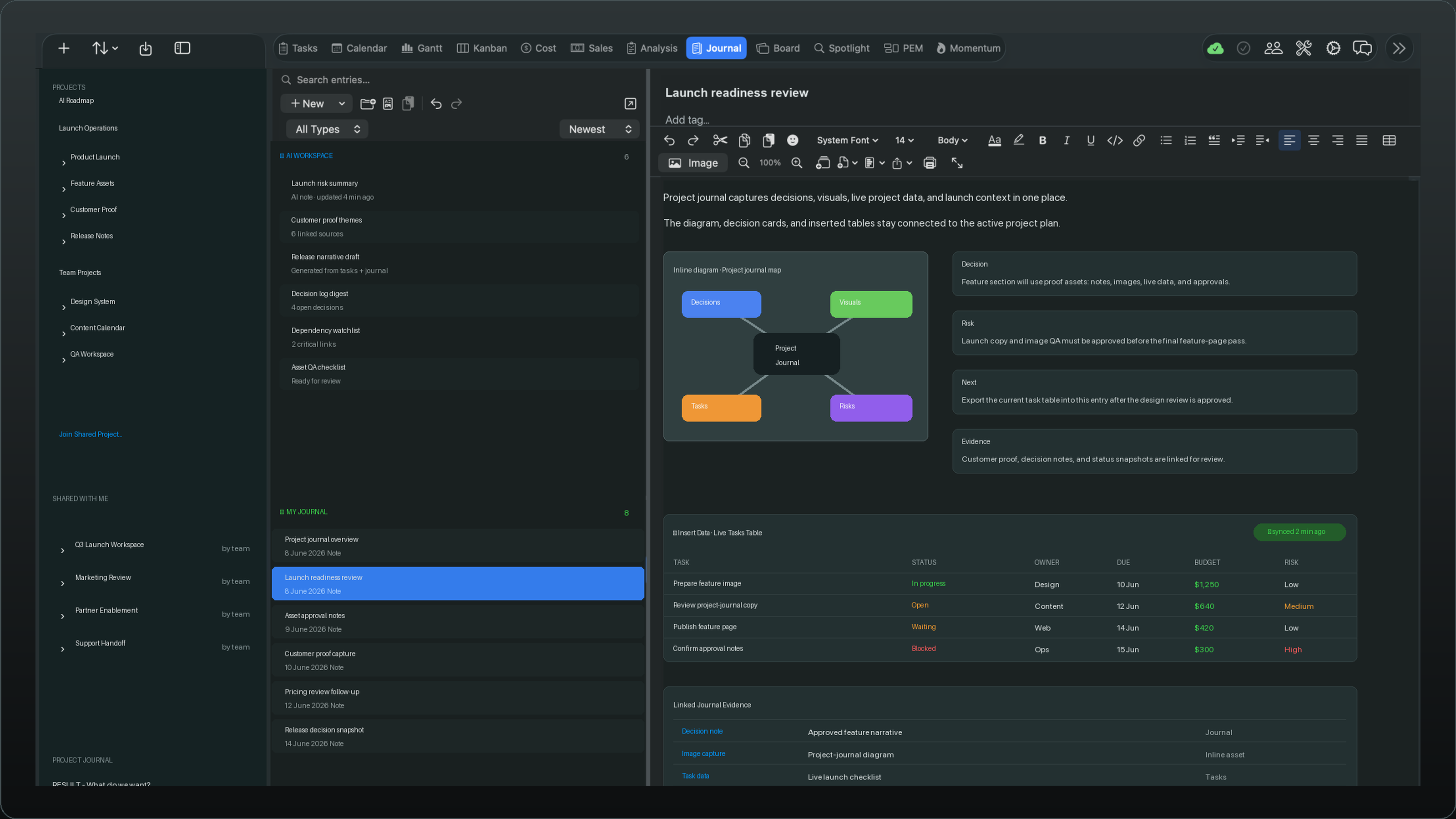Zoom out the editor with minus magnifier
Screen dimensions: 1456x819
point(744,163)
